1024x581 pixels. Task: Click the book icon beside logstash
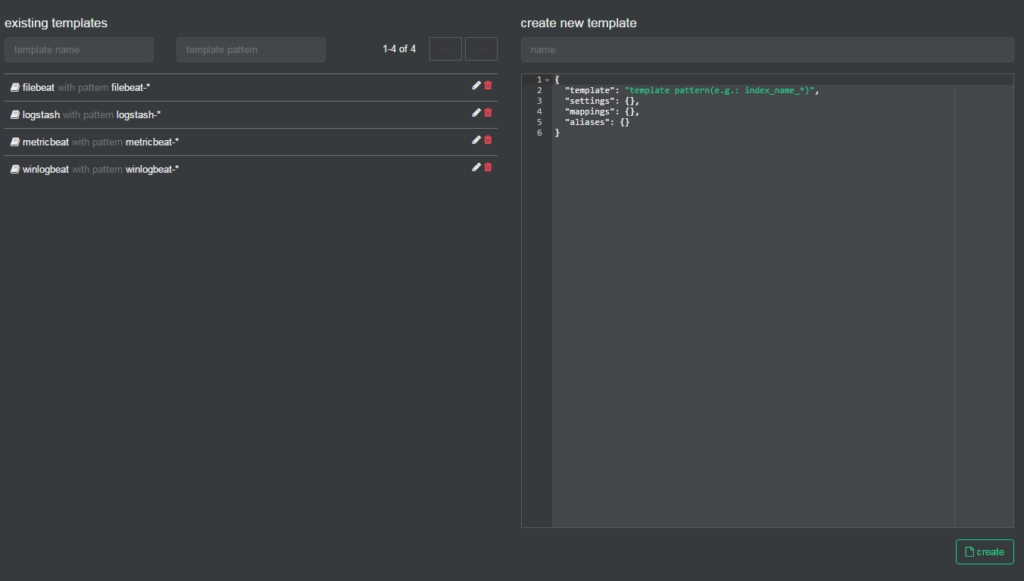(13, 114)
